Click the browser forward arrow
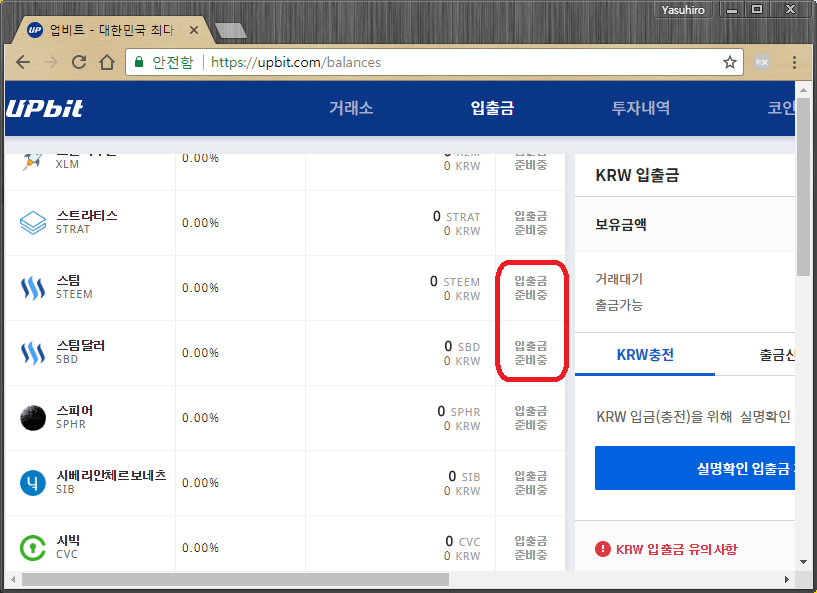 tap(51, 63)
